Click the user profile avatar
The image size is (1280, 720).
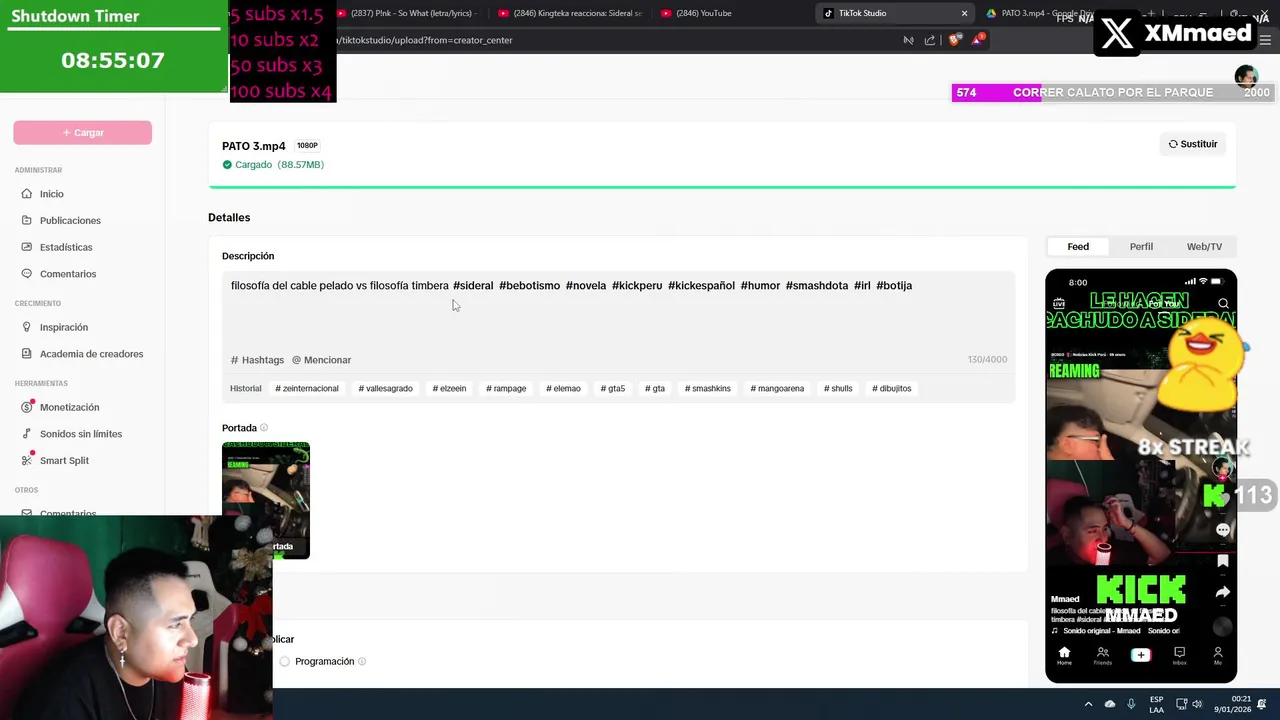pyautogui.click(x=1246, y=76)
